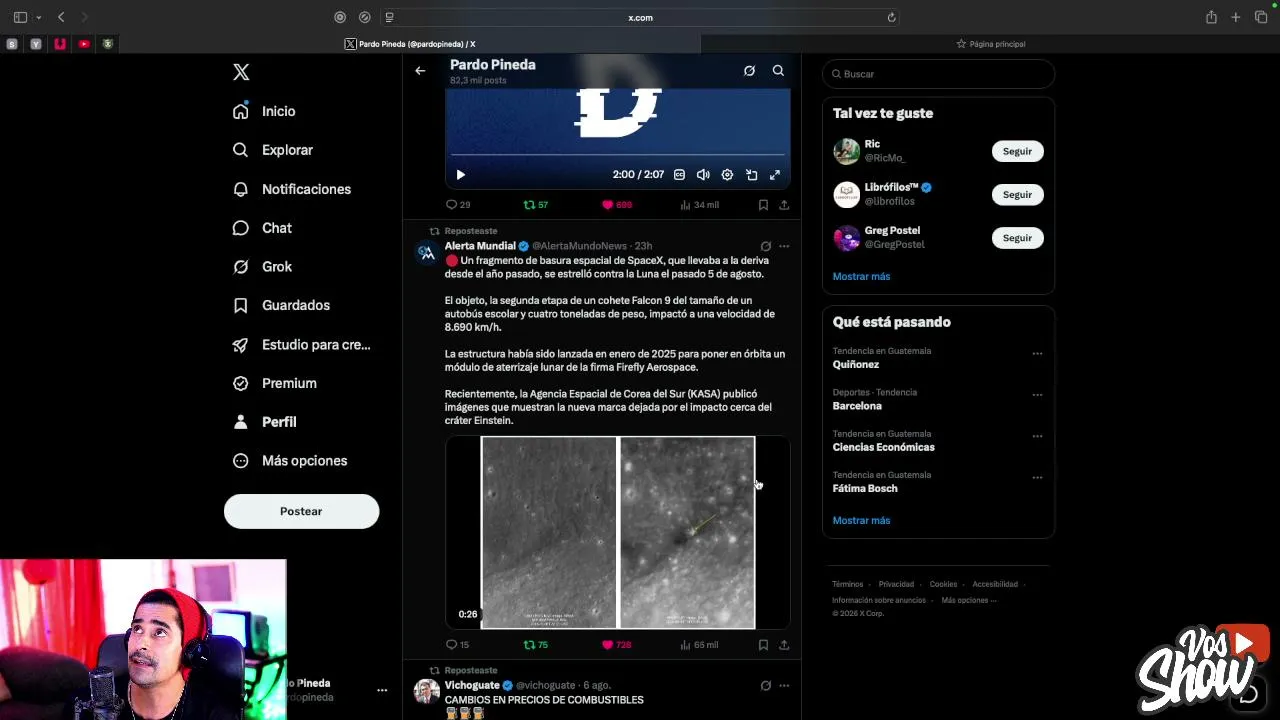1280x720 pixels.
Task: Open more options for Ciencias Económicas trend
Action: (x=1037, y=436)
